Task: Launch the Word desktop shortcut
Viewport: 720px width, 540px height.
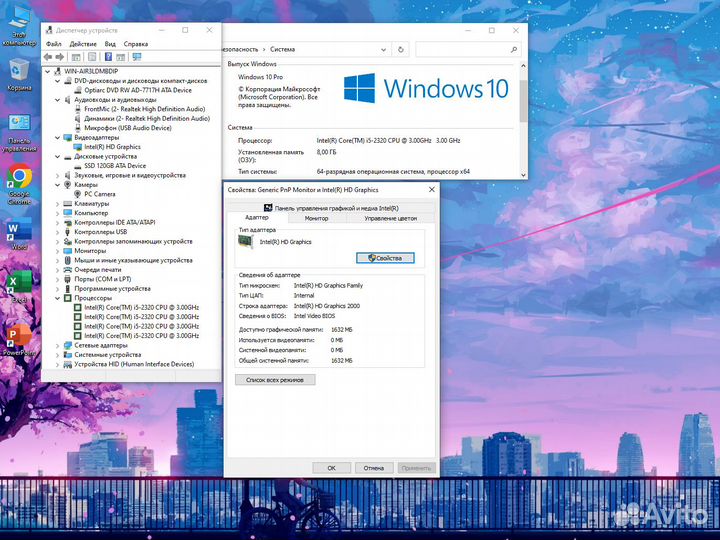Action: tap(19, 234)
